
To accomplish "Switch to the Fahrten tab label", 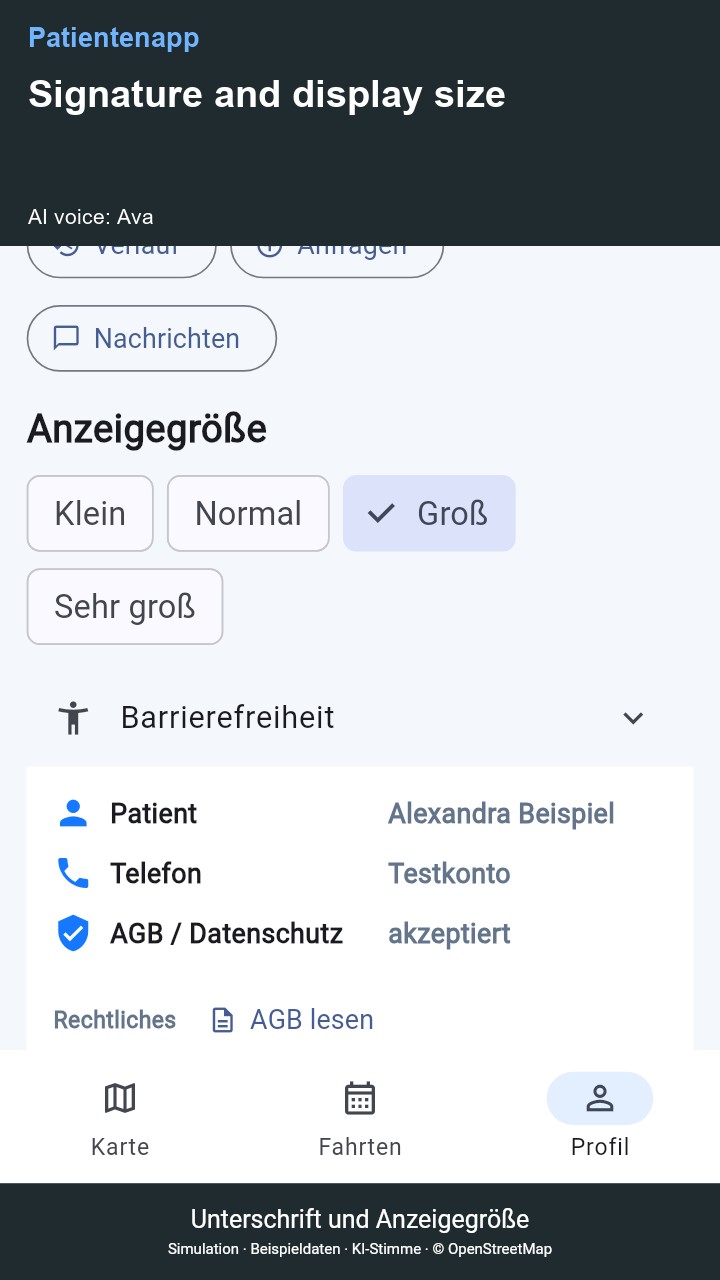I will pyautogui.click(x=360, y=1147).
